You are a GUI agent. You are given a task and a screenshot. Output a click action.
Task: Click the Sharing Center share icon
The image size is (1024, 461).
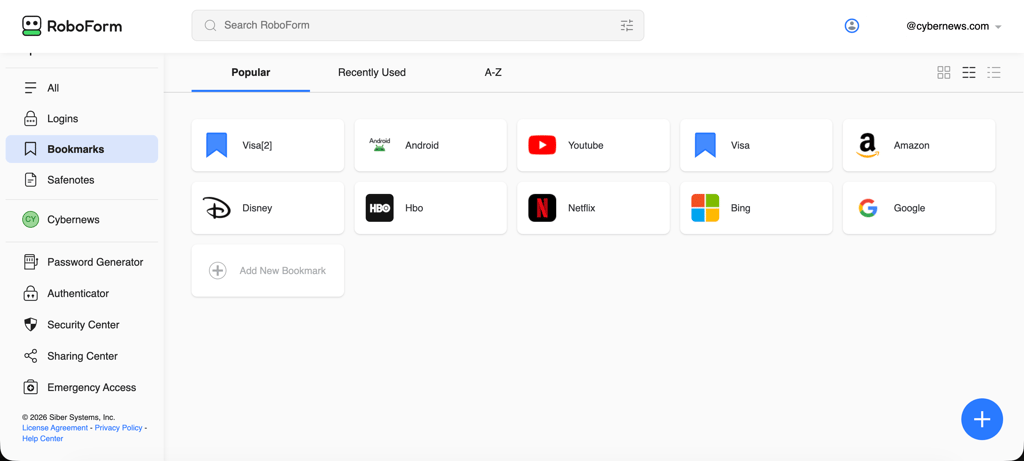point(30,356)
